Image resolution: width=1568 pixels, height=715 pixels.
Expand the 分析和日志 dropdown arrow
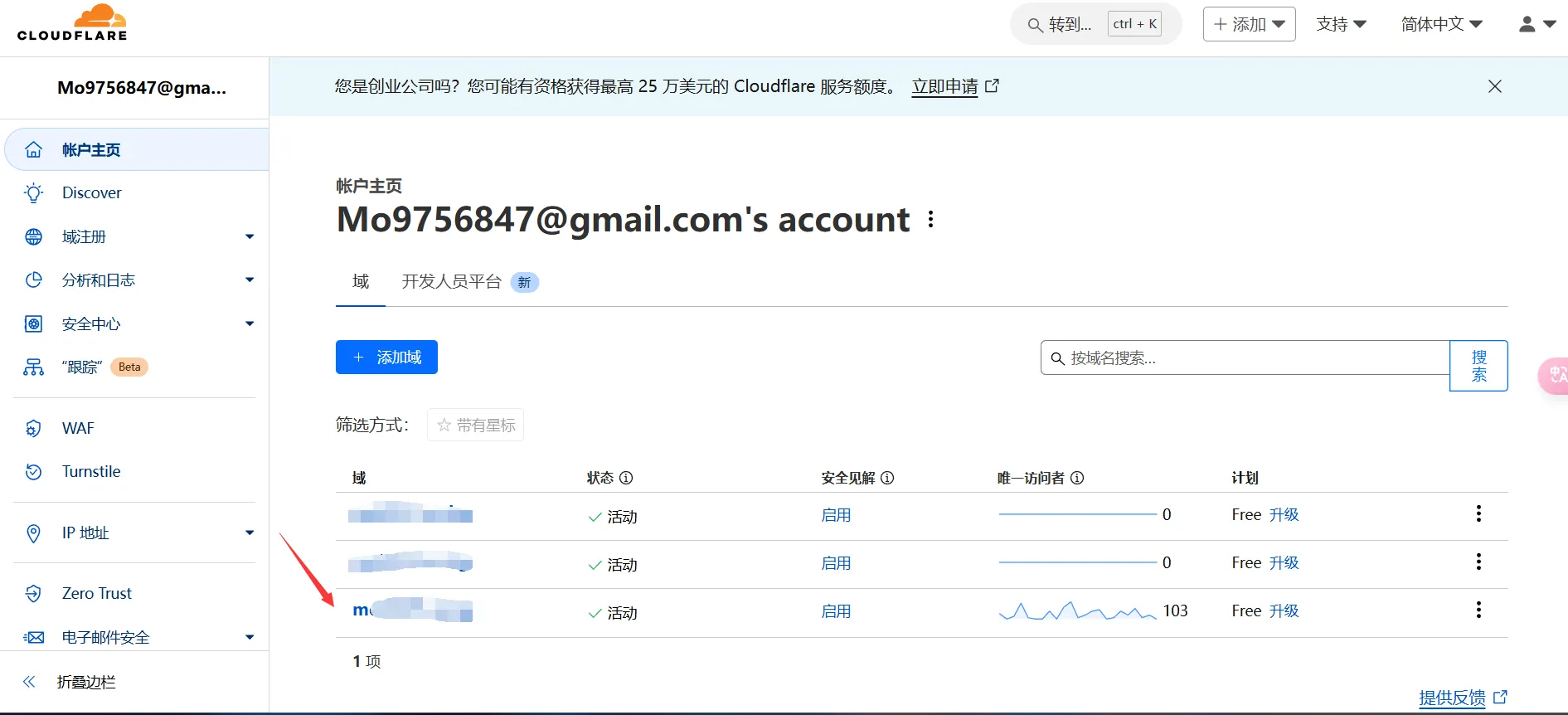click(250, 280)
